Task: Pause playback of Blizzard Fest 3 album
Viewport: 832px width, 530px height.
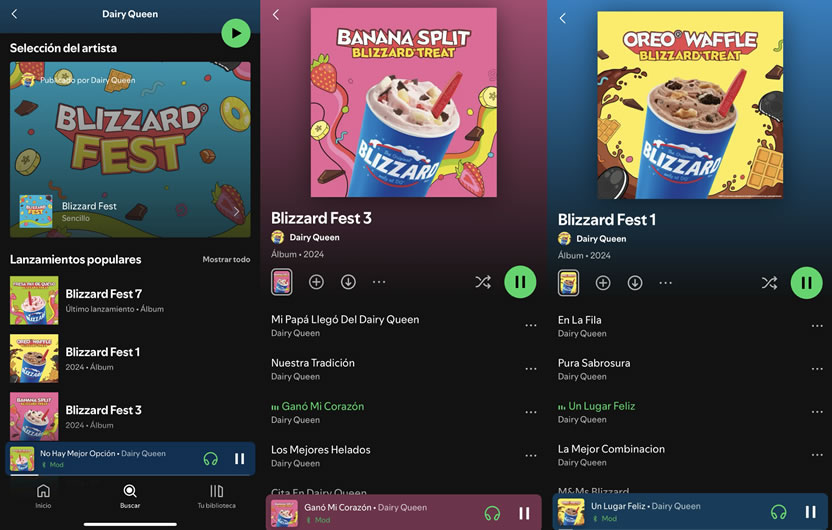Action: click(x=520, y=282)
